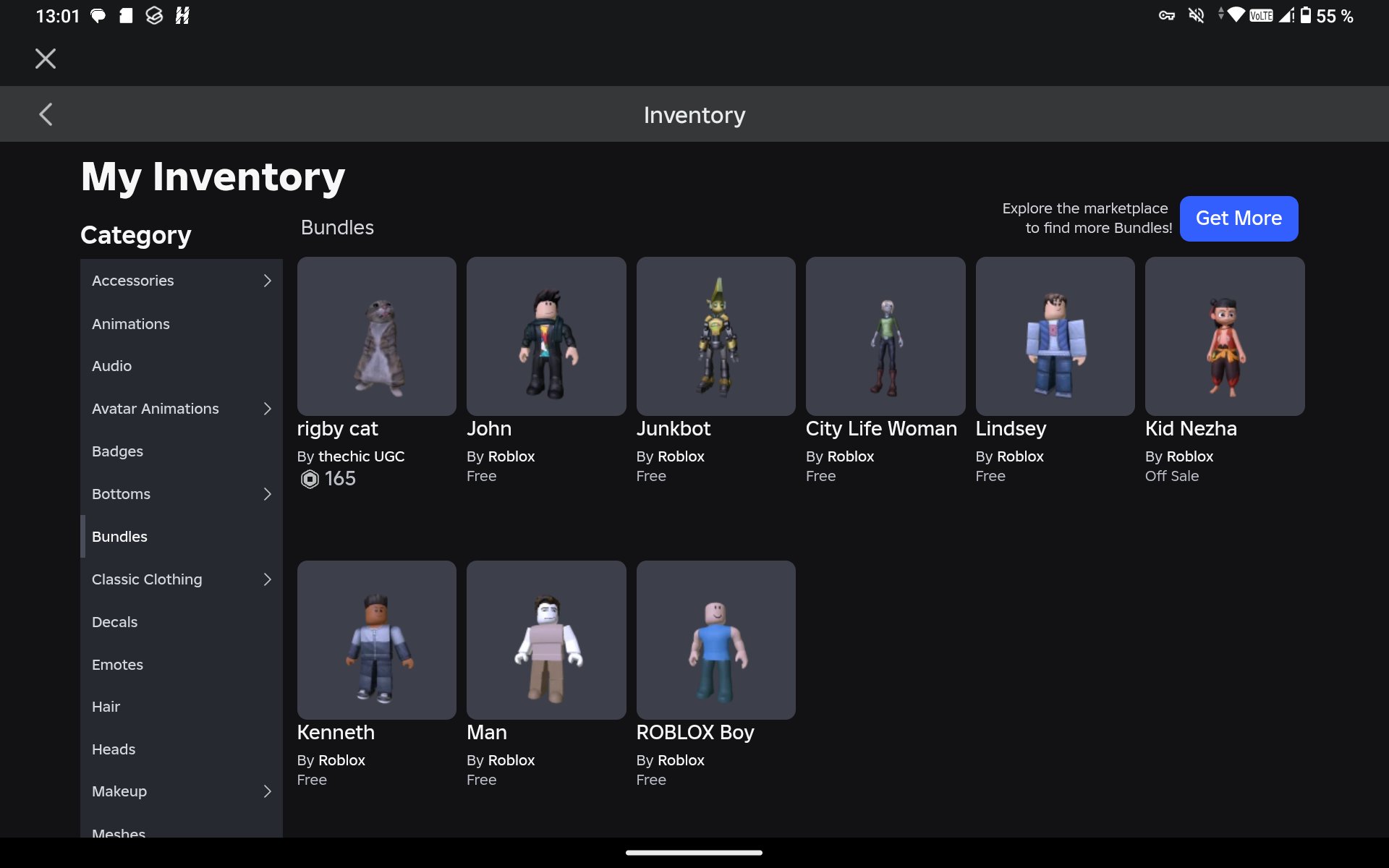Open Roblox creator link under Kenneth

point(341,760)
